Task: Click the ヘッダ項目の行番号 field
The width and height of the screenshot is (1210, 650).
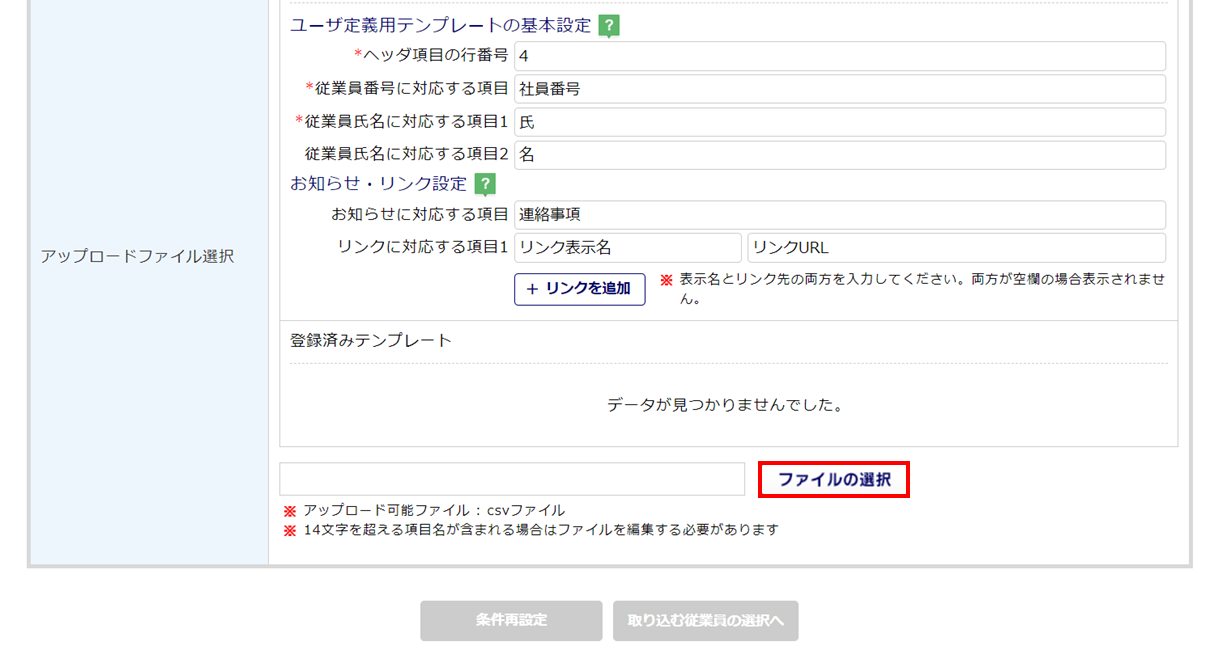Action: click(x=840, y=56)
